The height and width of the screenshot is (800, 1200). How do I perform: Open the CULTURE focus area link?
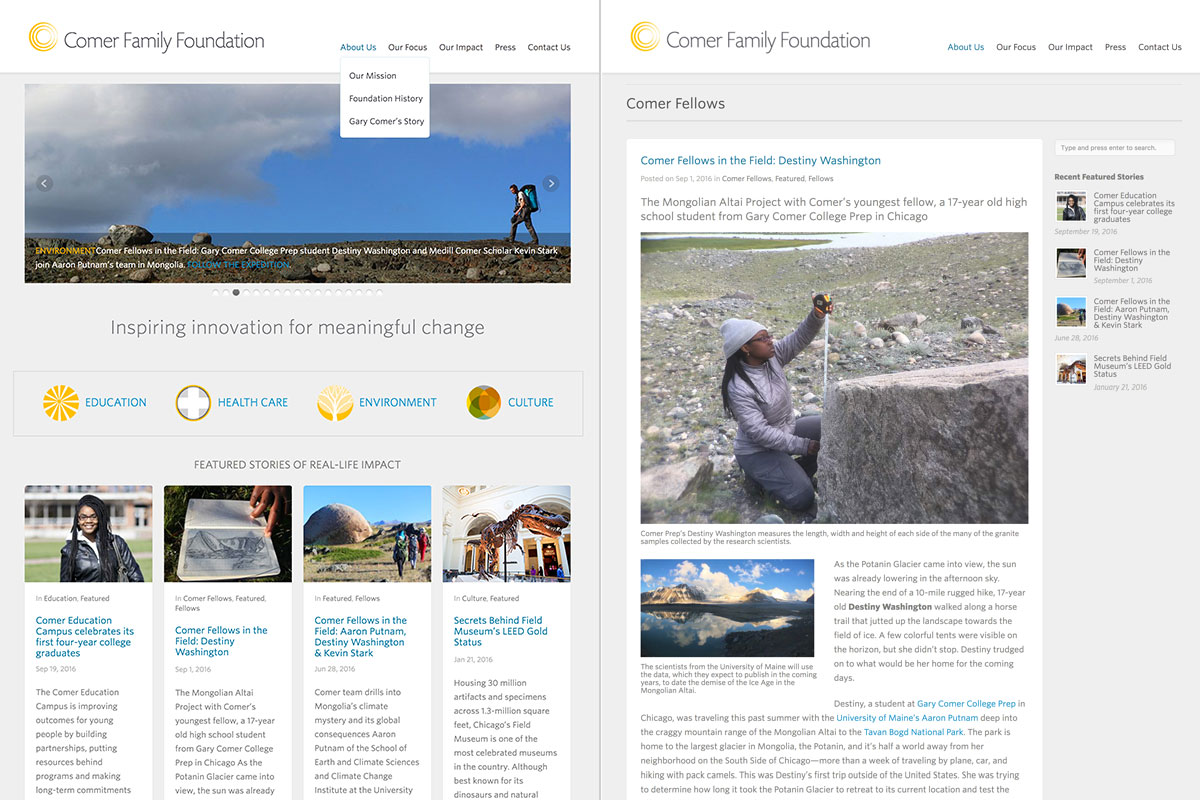(531, 402)
